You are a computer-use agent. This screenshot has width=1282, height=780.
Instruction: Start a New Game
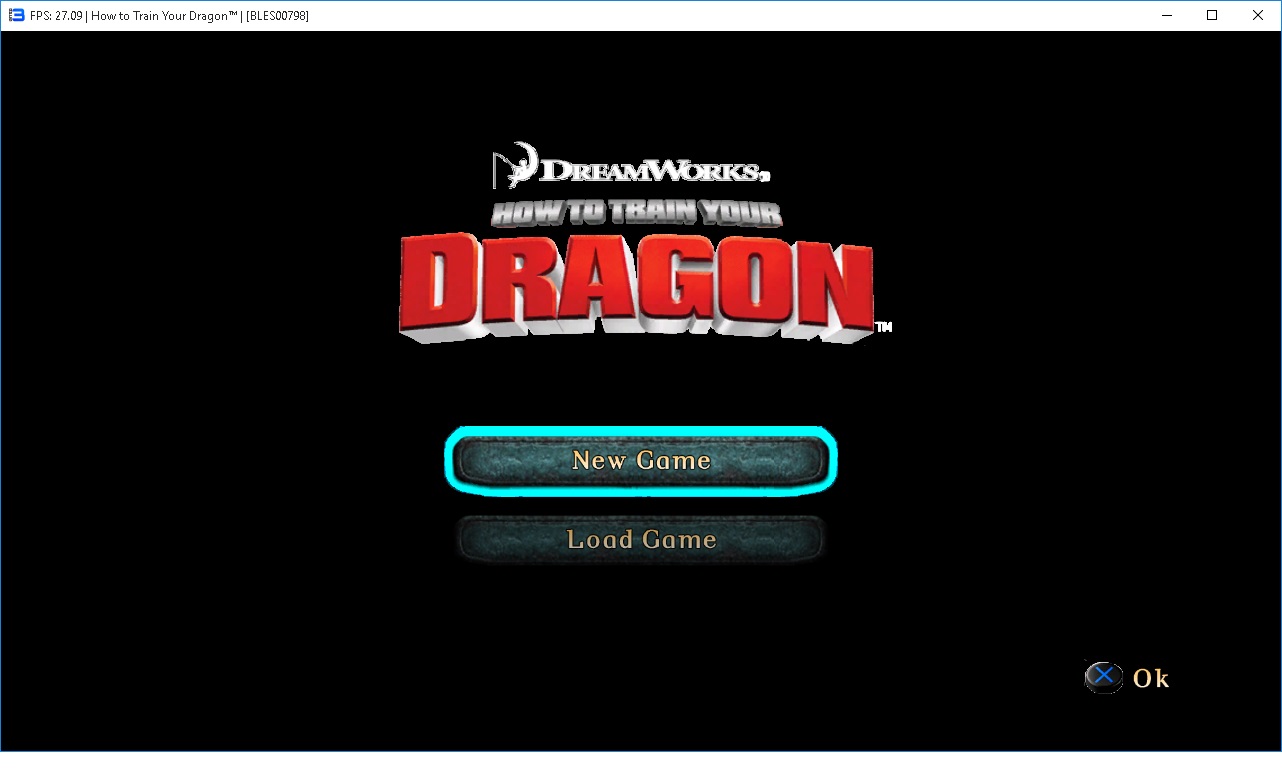tap(641, 461)
